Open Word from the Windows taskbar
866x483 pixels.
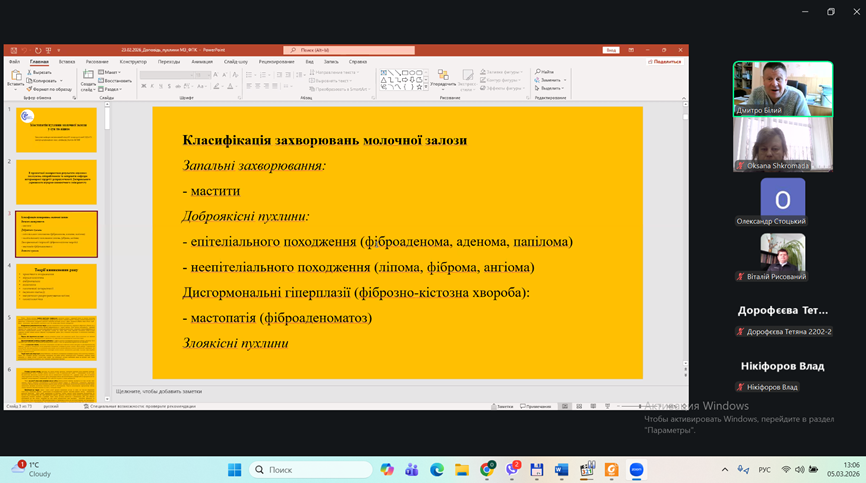(x=562, y=469)
